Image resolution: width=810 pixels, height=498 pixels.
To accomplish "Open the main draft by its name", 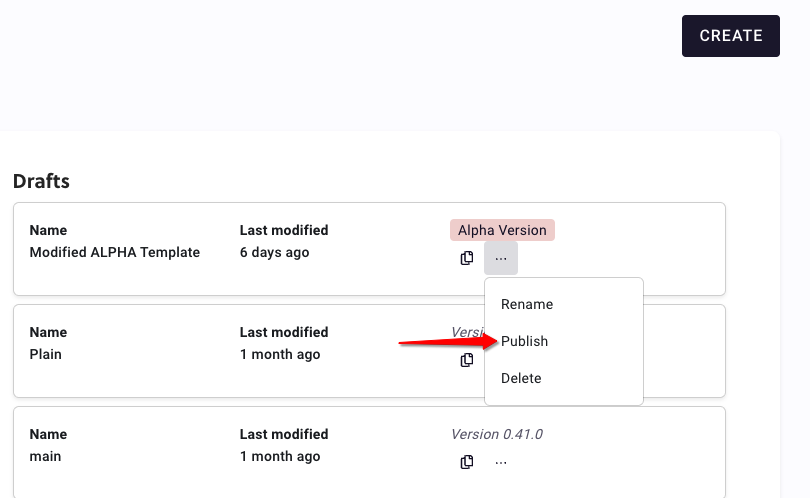I will click(45, 456).
